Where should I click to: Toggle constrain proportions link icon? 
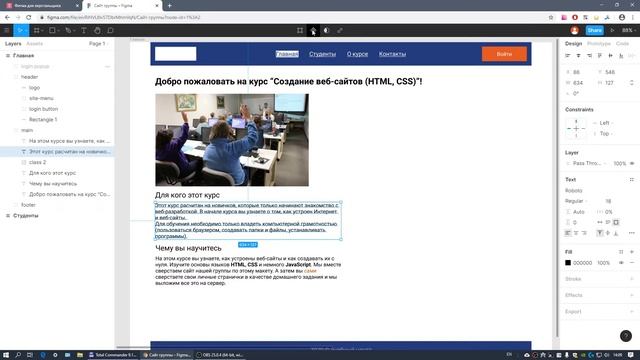pos(631,83)
